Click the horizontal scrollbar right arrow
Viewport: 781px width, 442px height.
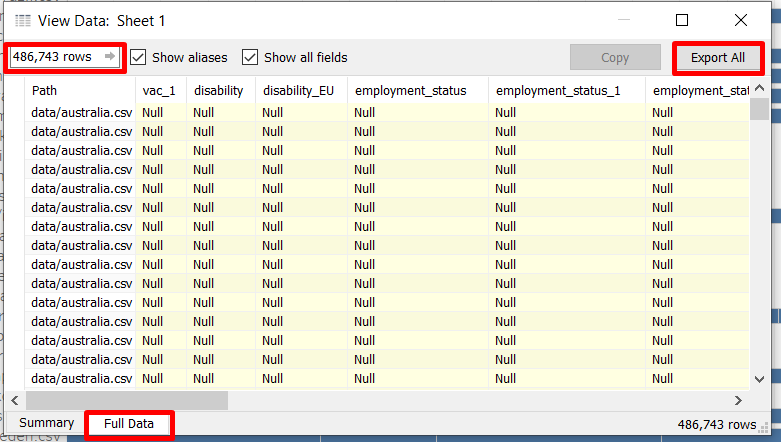click(738, 400)
